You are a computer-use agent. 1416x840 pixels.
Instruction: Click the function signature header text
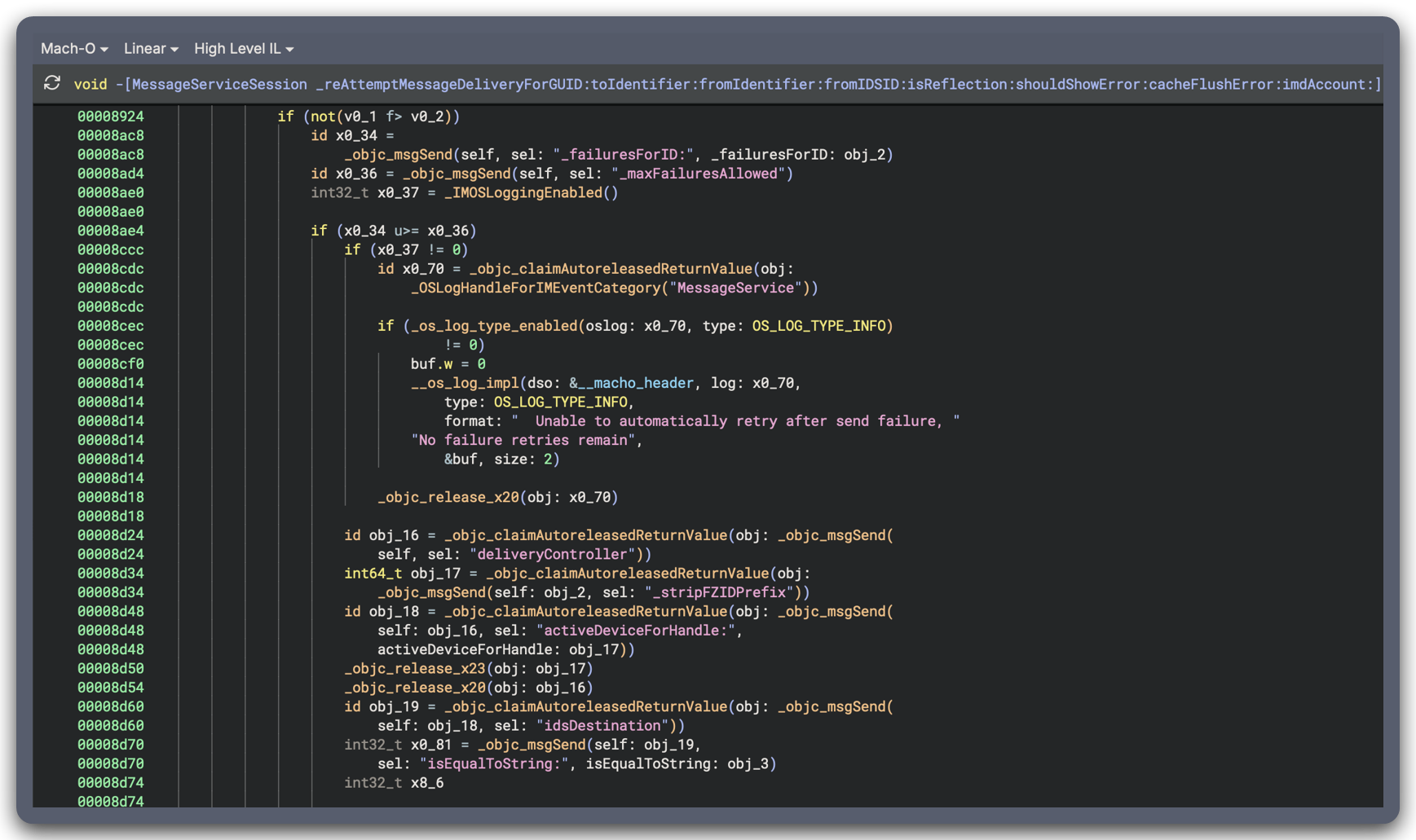727,84
